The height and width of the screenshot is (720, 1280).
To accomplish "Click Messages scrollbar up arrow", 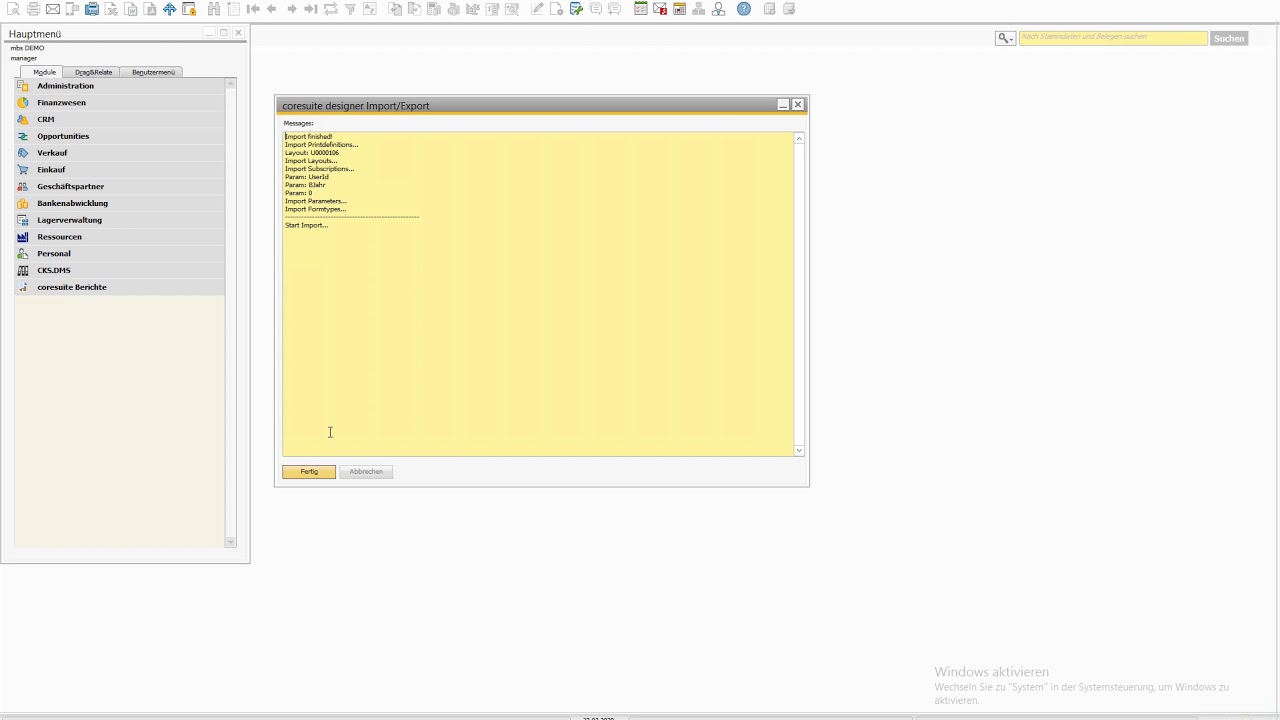I will point(799,138).
